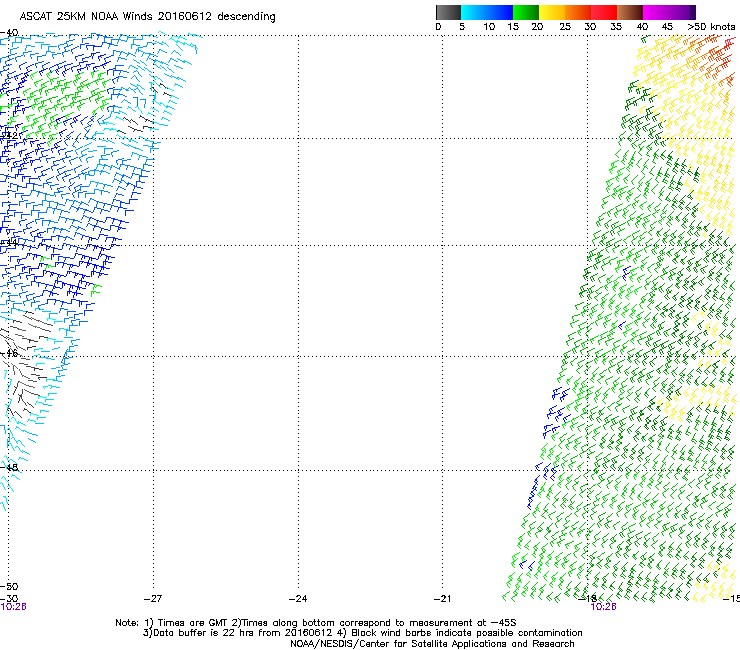The width and height of the screenshot is (740, 650).
Task: Click the cyan 5–10 knots legend segment
Action: [474, 12]
